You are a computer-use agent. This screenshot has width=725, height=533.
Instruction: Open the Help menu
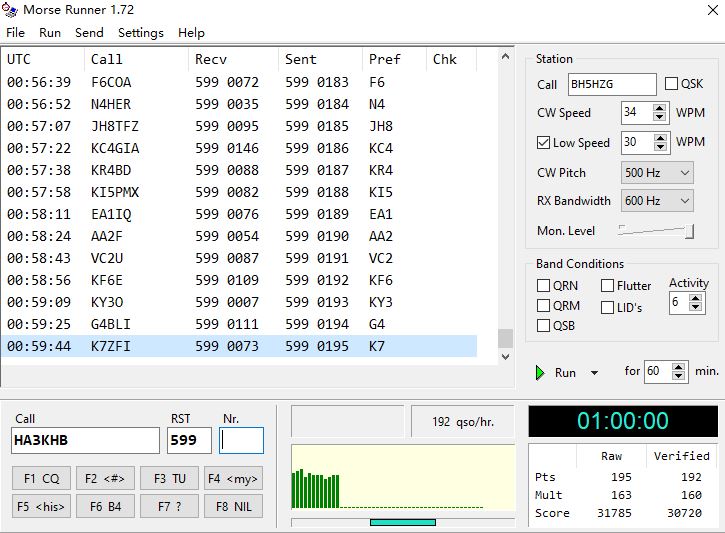click(191, 33)
